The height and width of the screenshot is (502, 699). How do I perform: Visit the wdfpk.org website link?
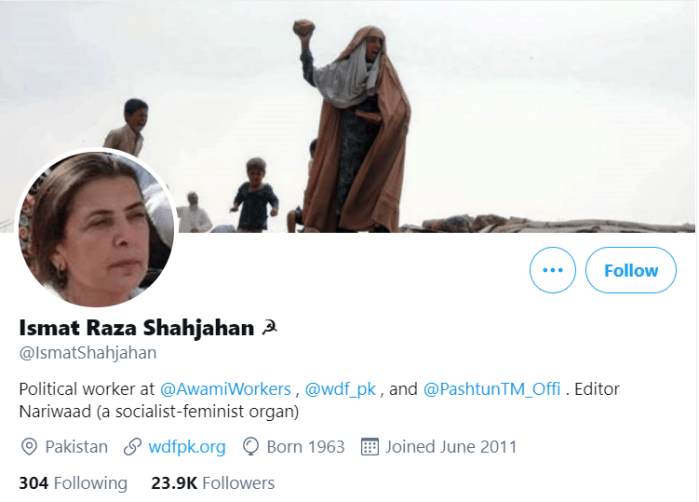187,447
